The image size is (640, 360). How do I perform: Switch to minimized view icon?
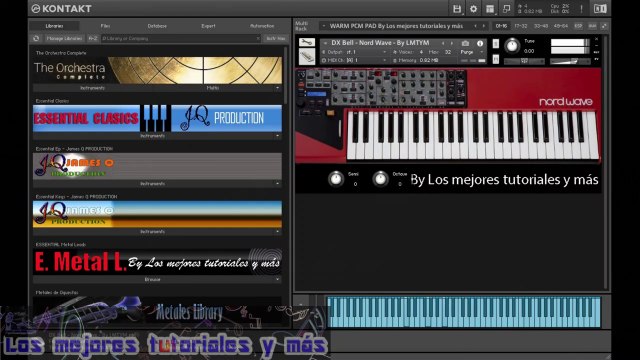(506, 9)
